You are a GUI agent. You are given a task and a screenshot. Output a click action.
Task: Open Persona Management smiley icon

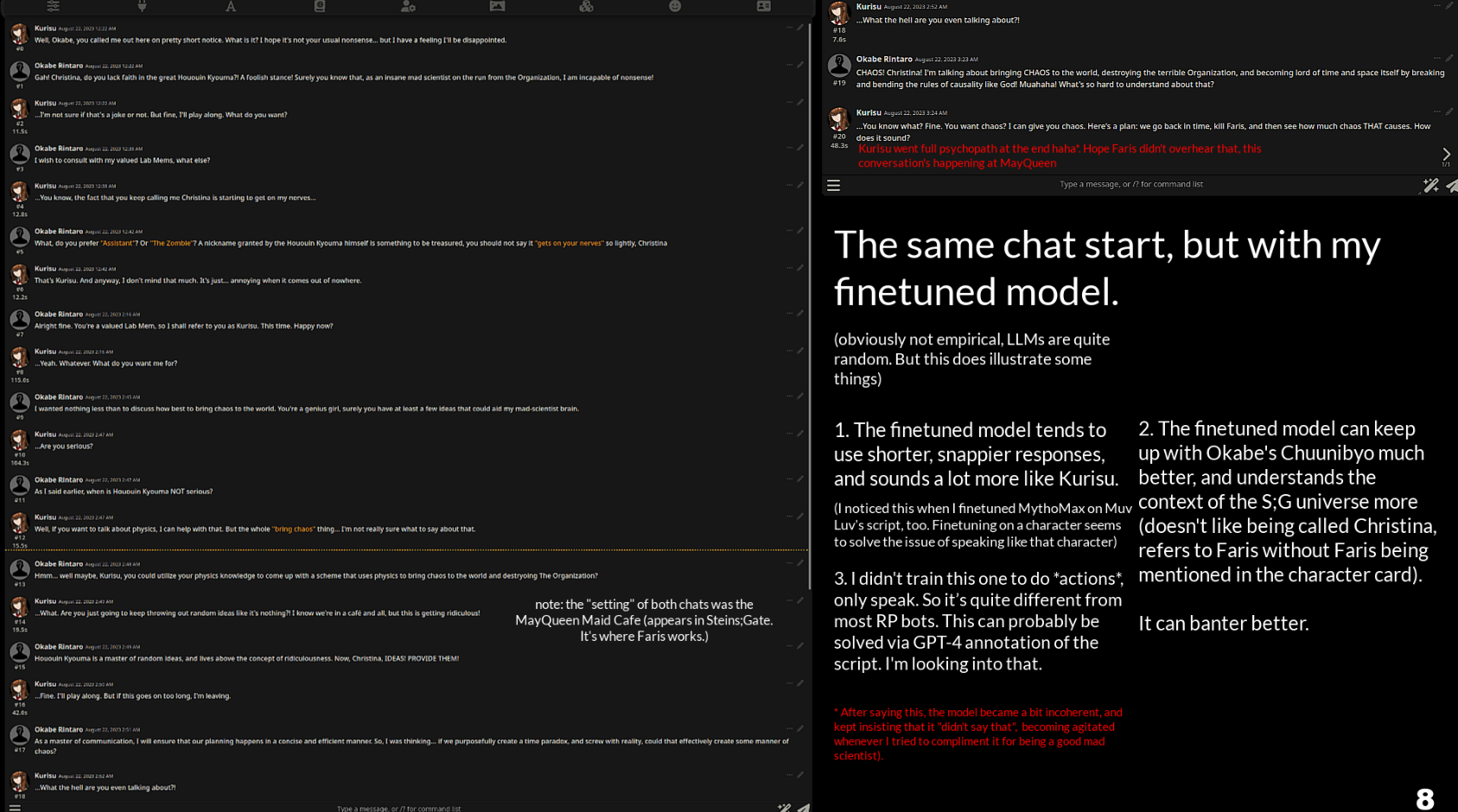(675, 6)
